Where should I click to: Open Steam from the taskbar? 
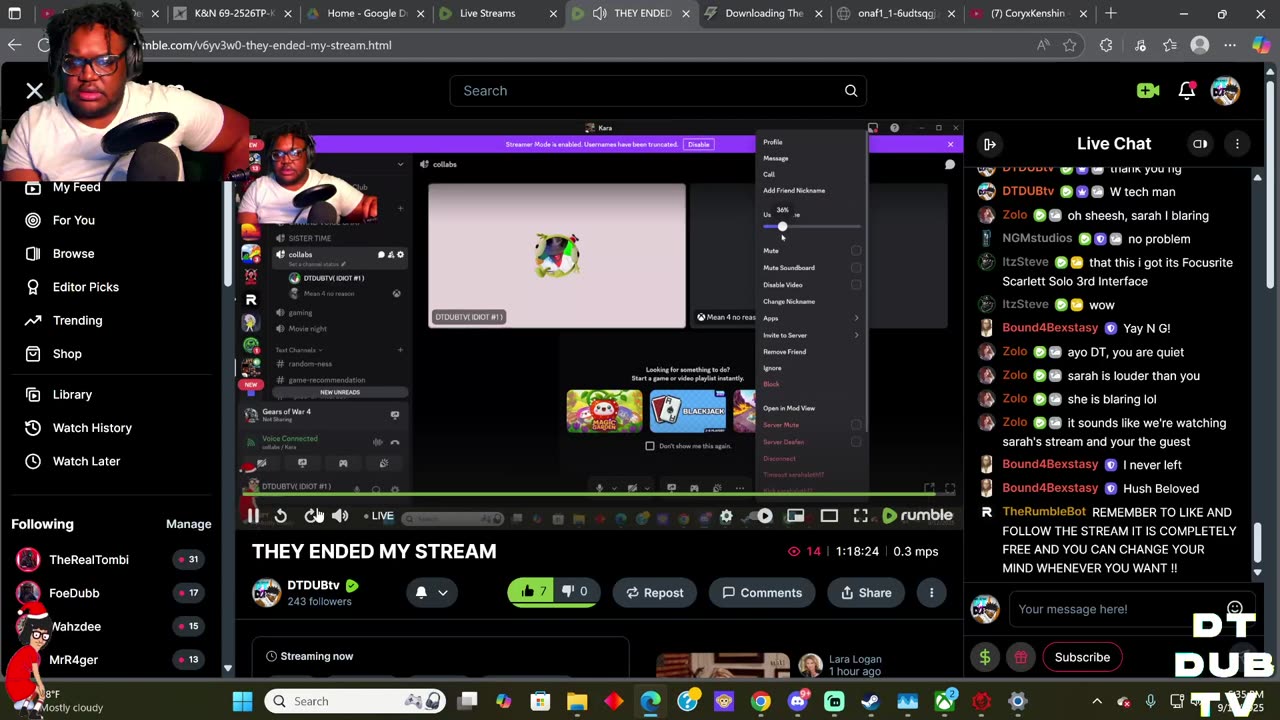pos(870,701)
